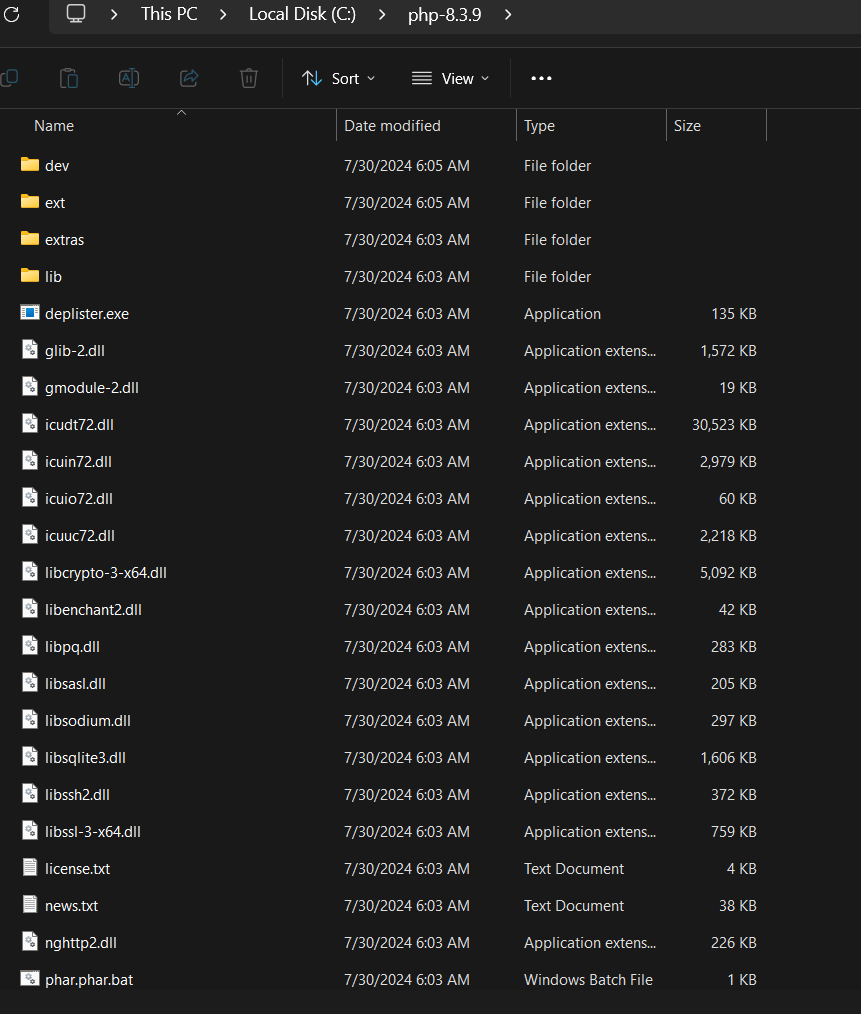
Task: Click the Refresh icon in address bar
Action: point(12,15)
